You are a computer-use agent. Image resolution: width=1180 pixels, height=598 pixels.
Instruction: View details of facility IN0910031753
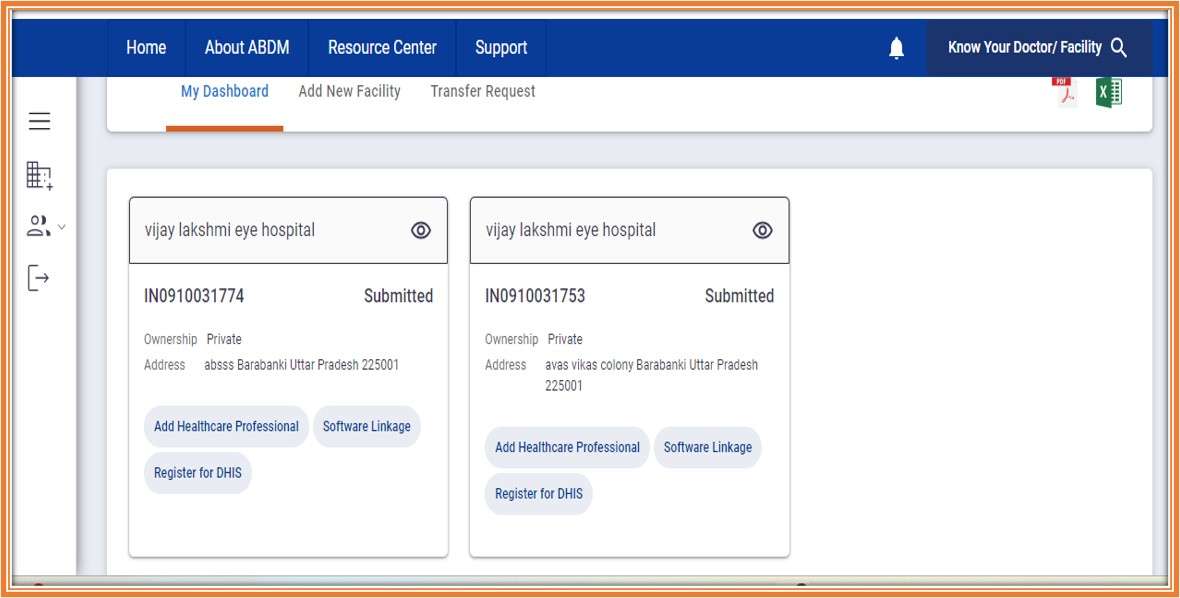(x=763, y=230)
